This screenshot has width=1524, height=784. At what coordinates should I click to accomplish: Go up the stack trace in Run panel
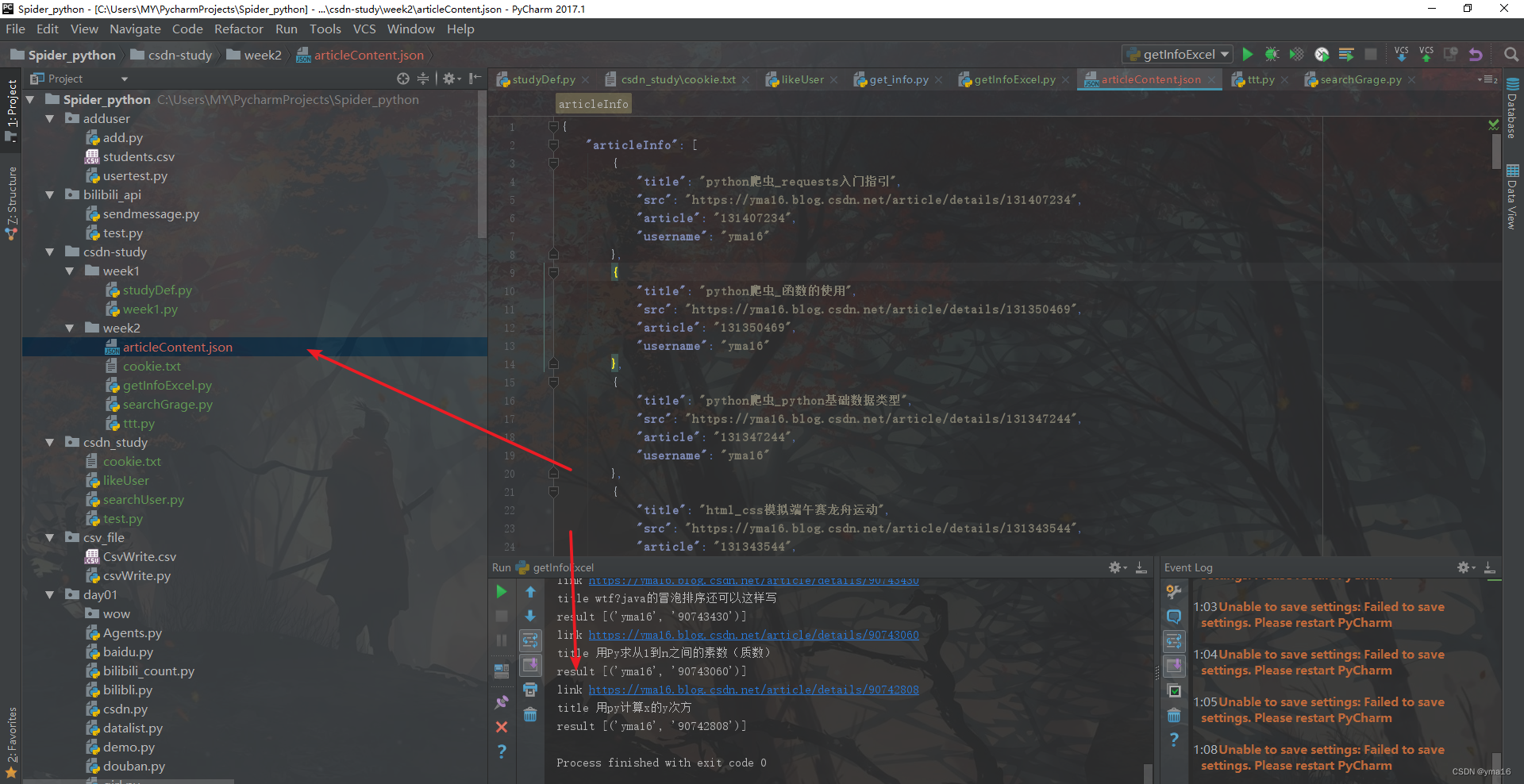530,592
